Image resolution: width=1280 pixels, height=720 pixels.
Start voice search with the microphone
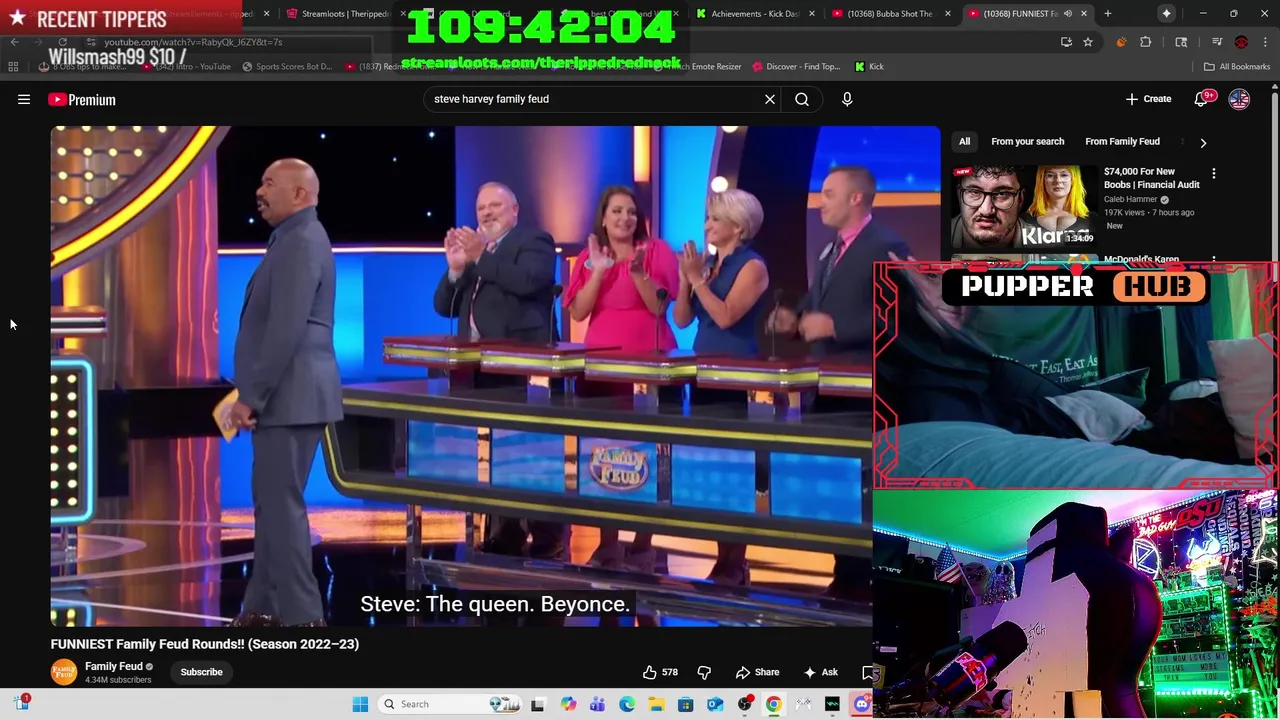tap(847, 99)
